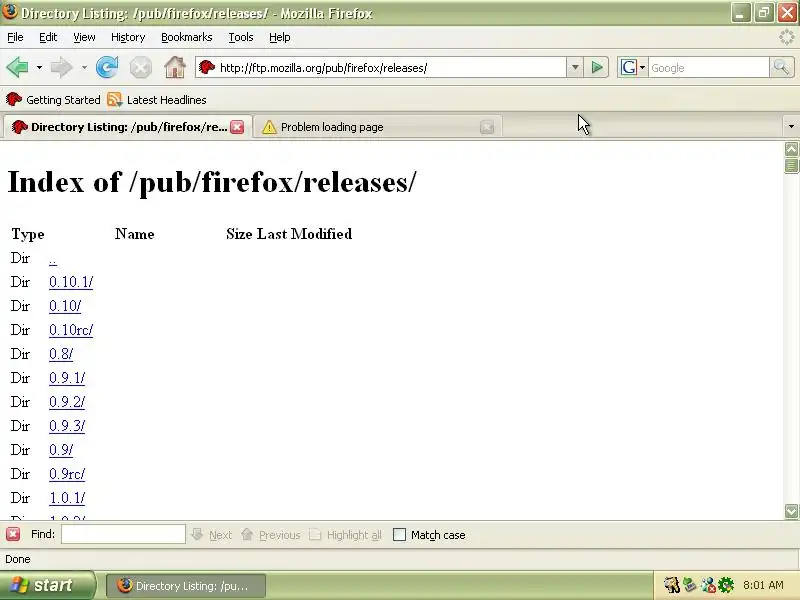This screenshot has width=800, height=600.
Task: Open the 0.9.2/ directory link
Action: pos(67,402)
